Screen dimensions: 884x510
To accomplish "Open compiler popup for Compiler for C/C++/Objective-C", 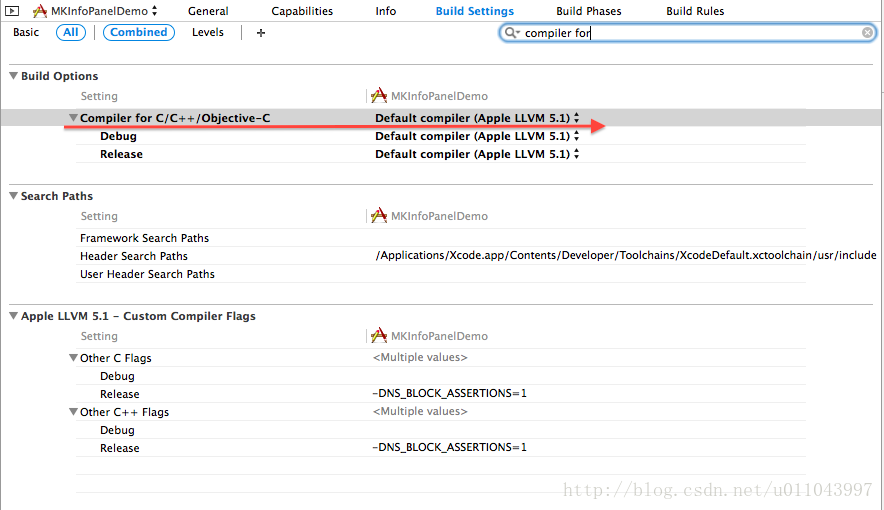I will pos(477,118).
